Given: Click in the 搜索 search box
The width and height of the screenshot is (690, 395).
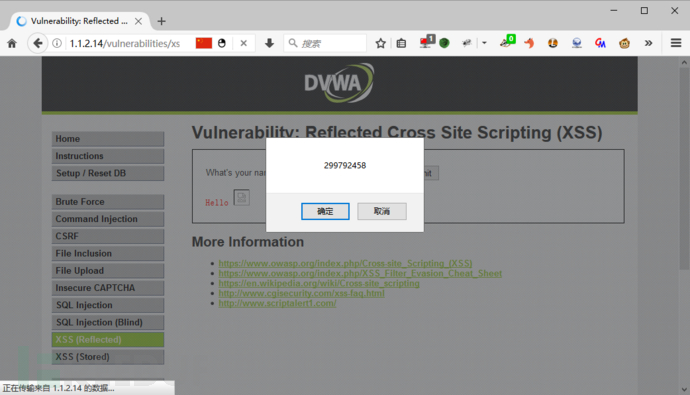Looking at the screenshot, I should (x=325, y=43).
